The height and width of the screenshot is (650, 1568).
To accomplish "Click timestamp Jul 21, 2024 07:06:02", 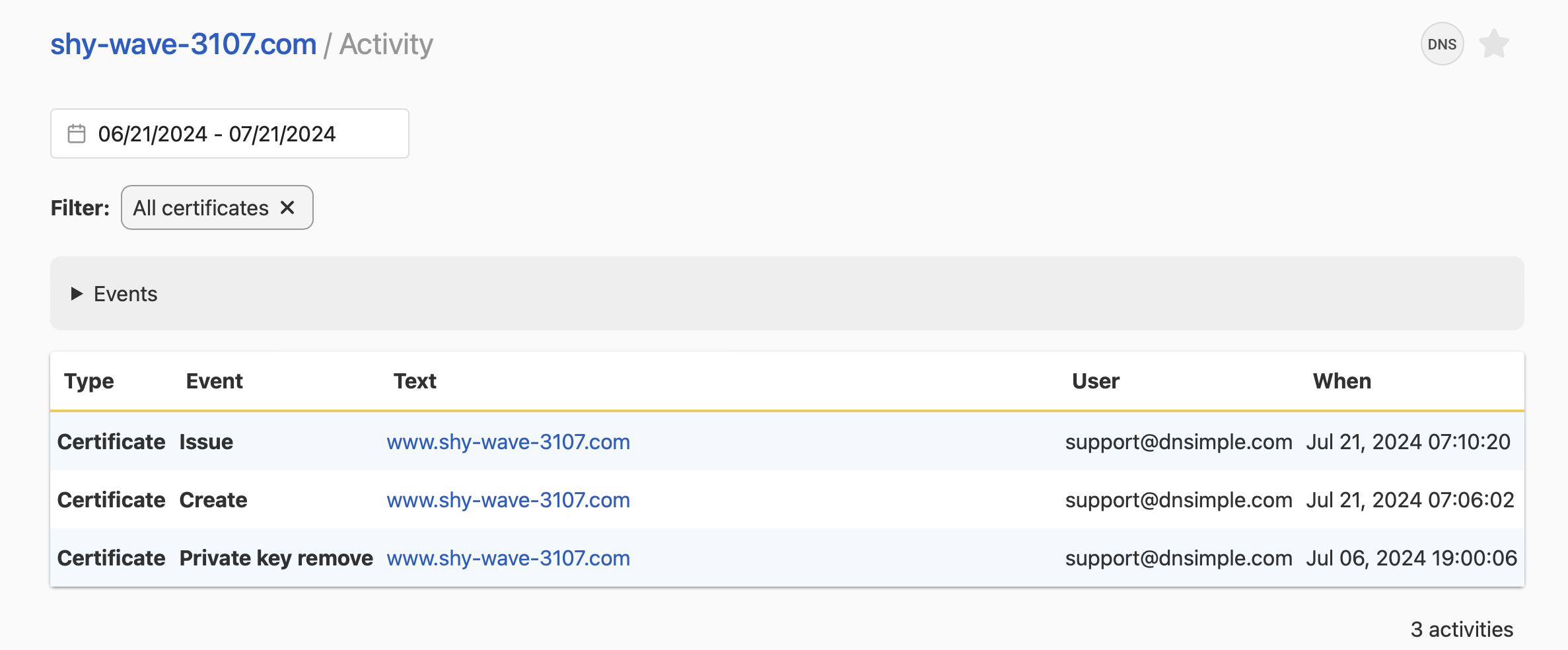I will [1410, 500].
